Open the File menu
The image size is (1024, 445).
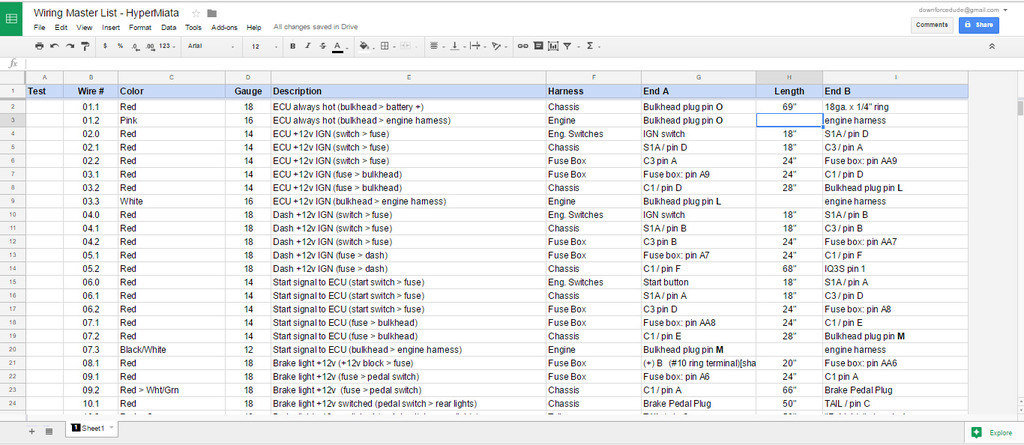point(39,27)
